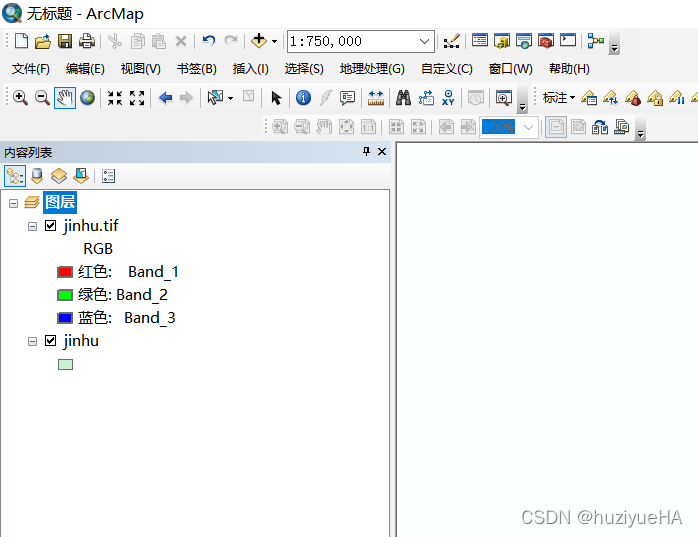The height and width of the screenshot is (537, 698).
Task: Switch to List By Selection
Action: click(81, 176)
